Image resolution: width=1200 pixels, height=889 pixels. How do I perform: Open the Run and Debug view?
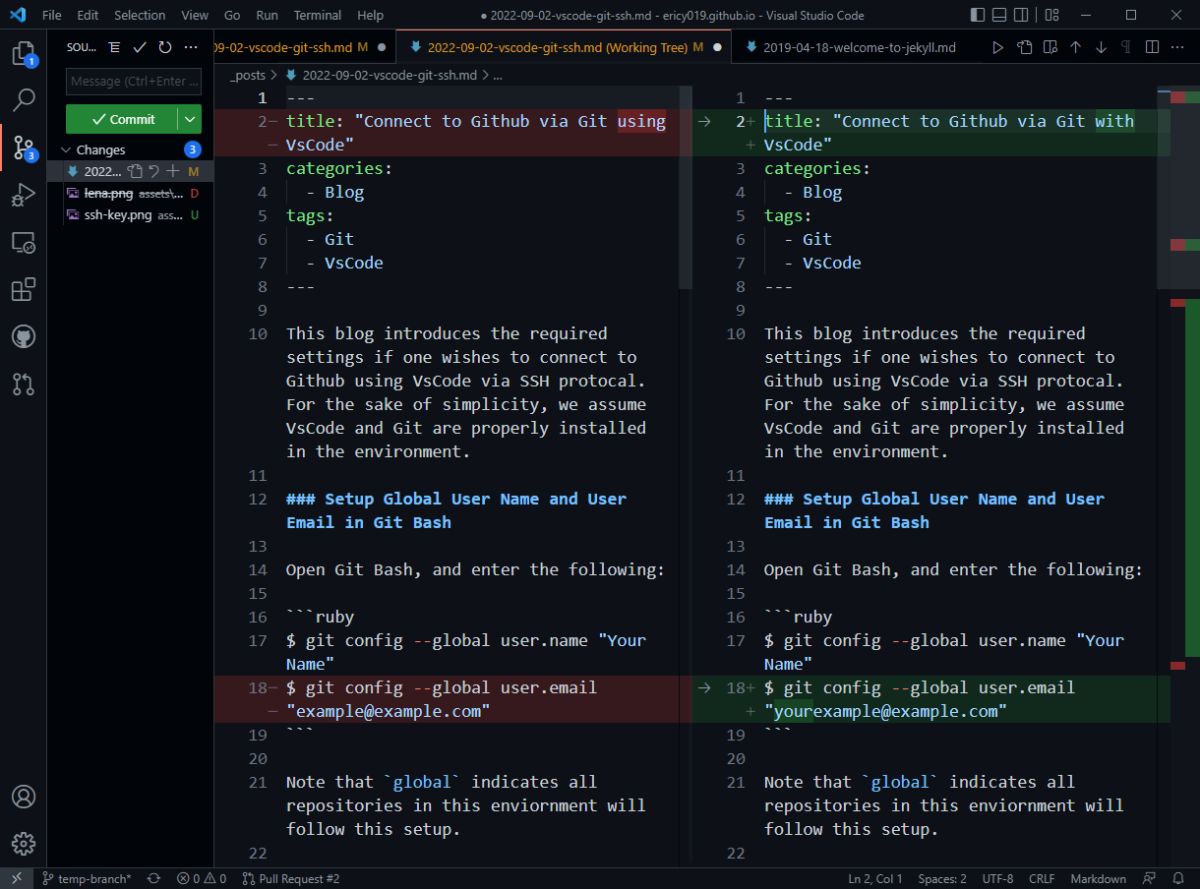(23, 196)
